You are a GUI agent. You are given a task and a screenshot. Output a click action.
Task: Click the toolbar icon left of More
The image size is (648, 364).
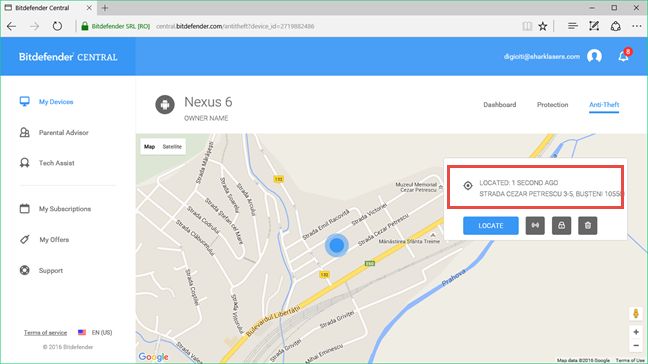point(615,26)
